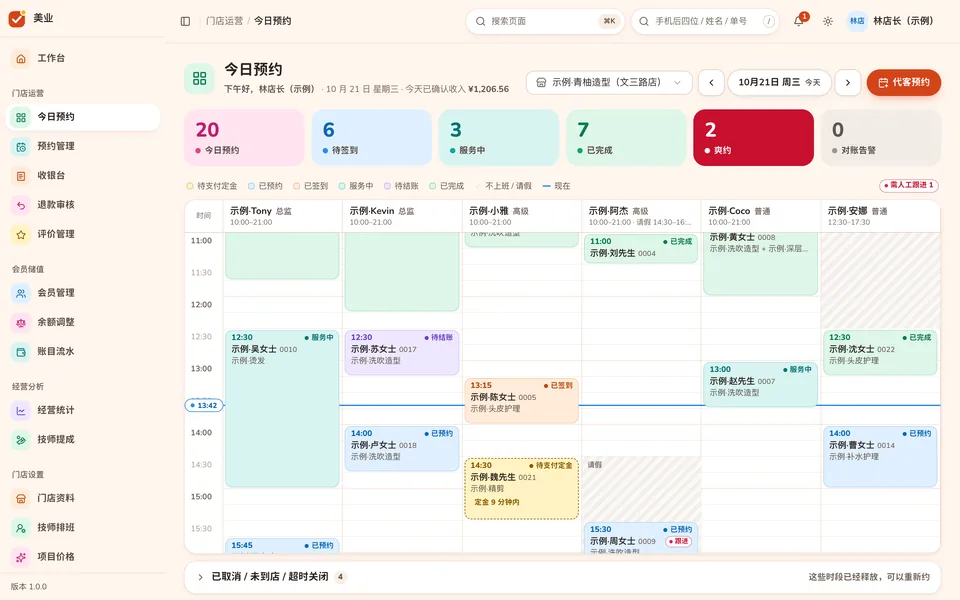Select the 技师排班 scheduling icon
This screenshot has width=960, height=600.
(21, 528)
